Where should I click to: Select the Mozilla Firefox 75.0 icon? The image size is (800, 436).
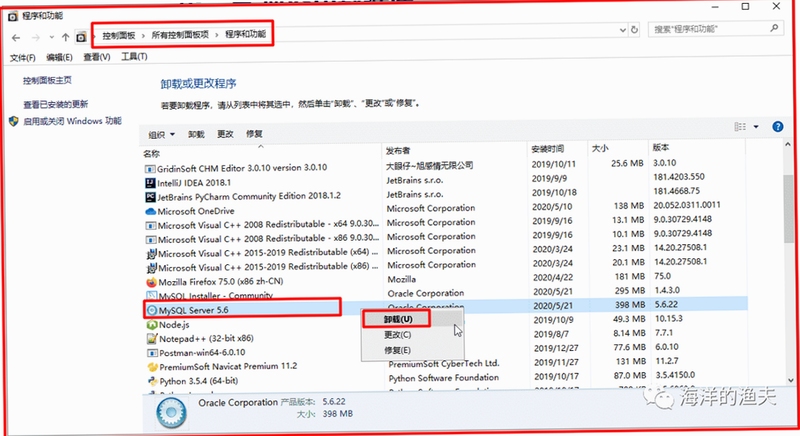tap(152, 282)
